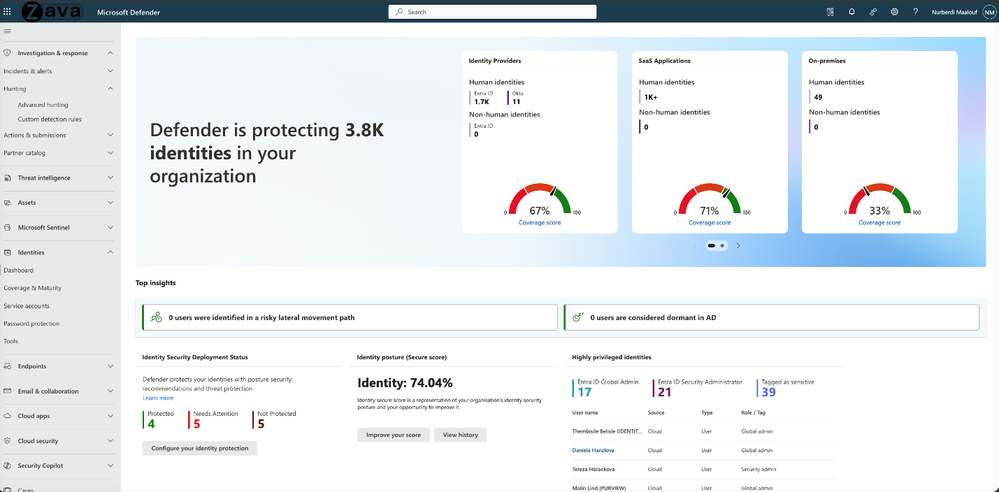
Task: Click the Email & collaboration icon
Action: click(x=8, y=391)
